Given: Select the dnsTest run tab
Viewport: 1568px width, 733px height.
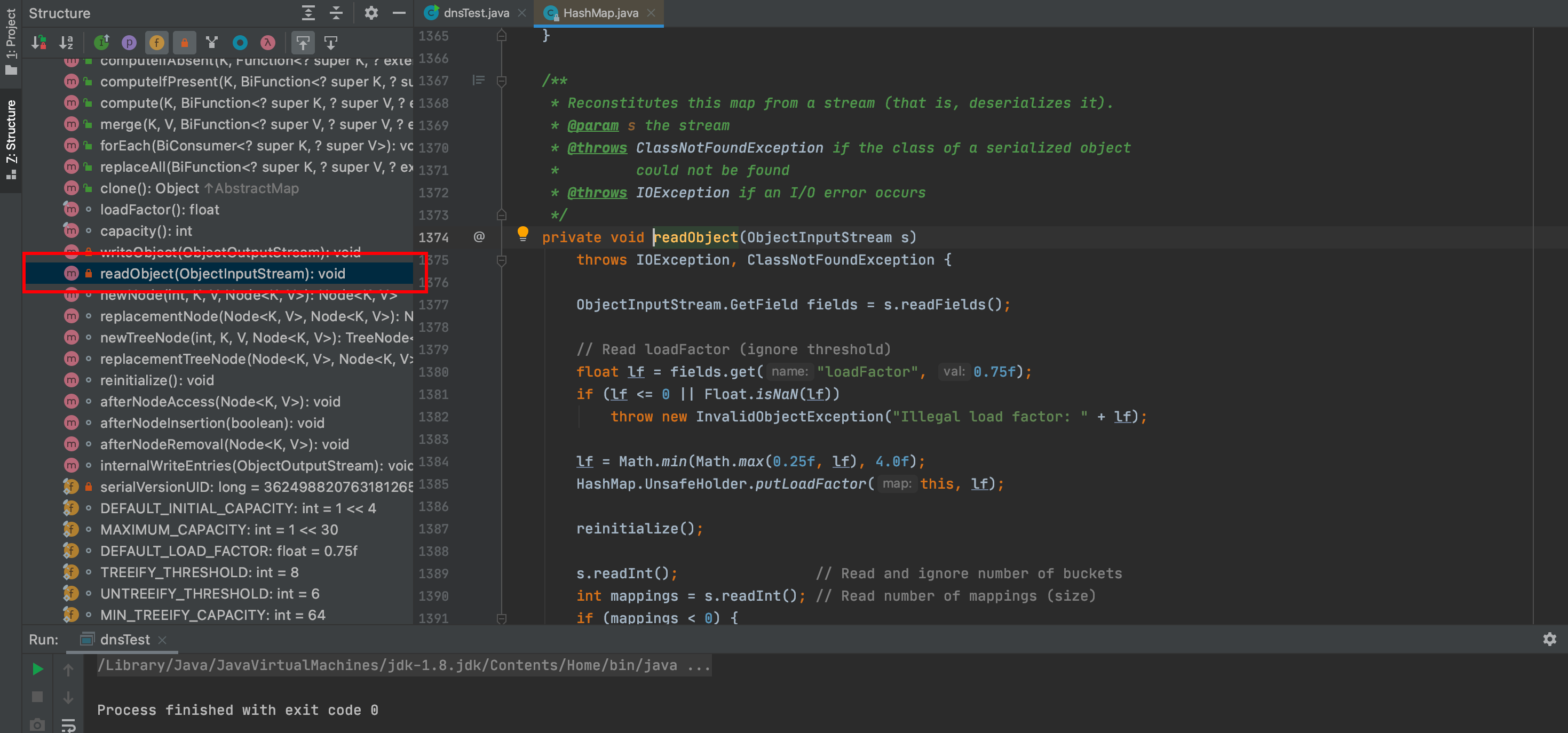Looking at the screenshot, I should tap(124, 639).
